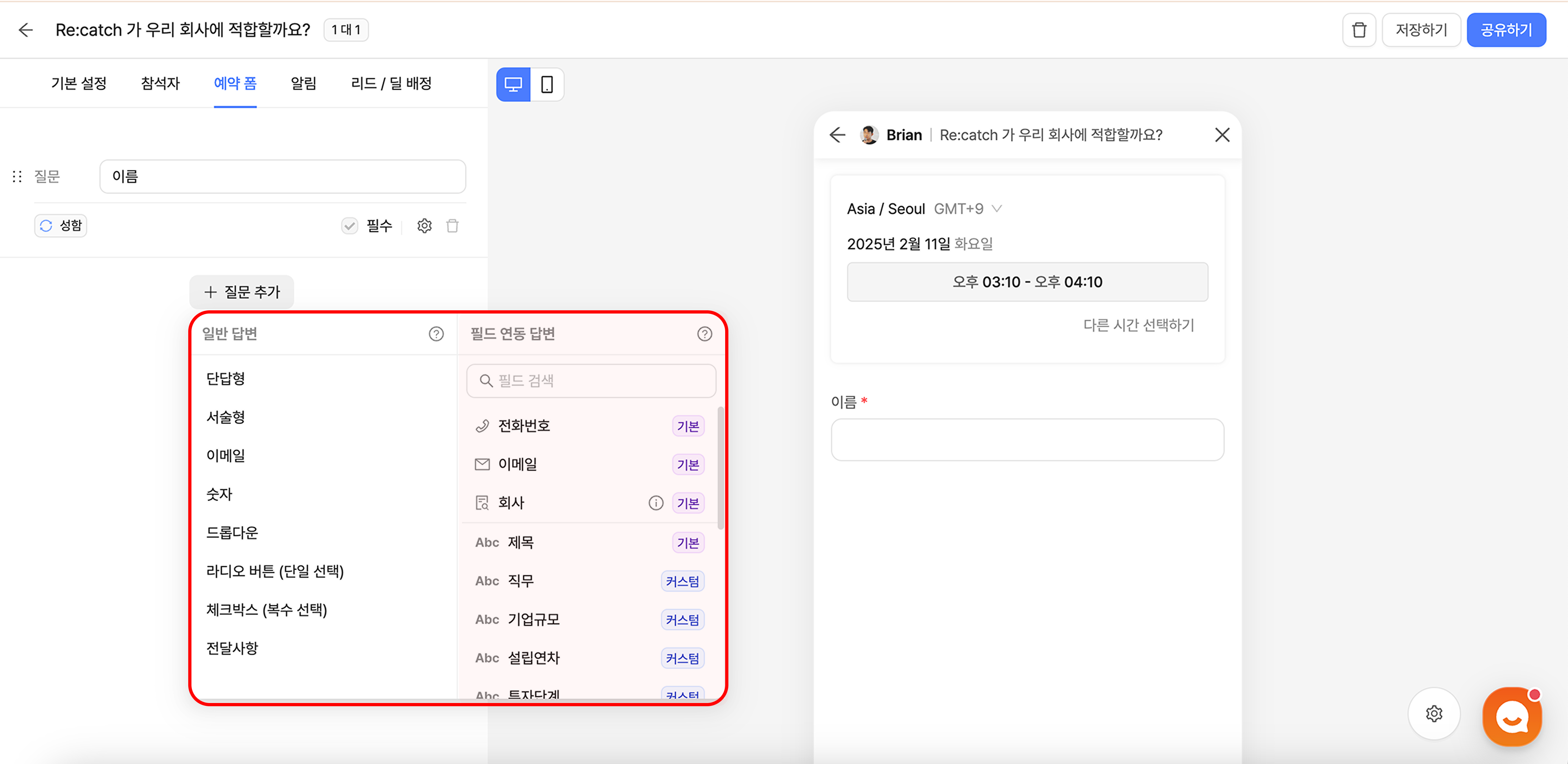Viewport: 1568px width, 764px height.
Task: Click help icon beside 일반 답변
Action: (x=436, y=333)
